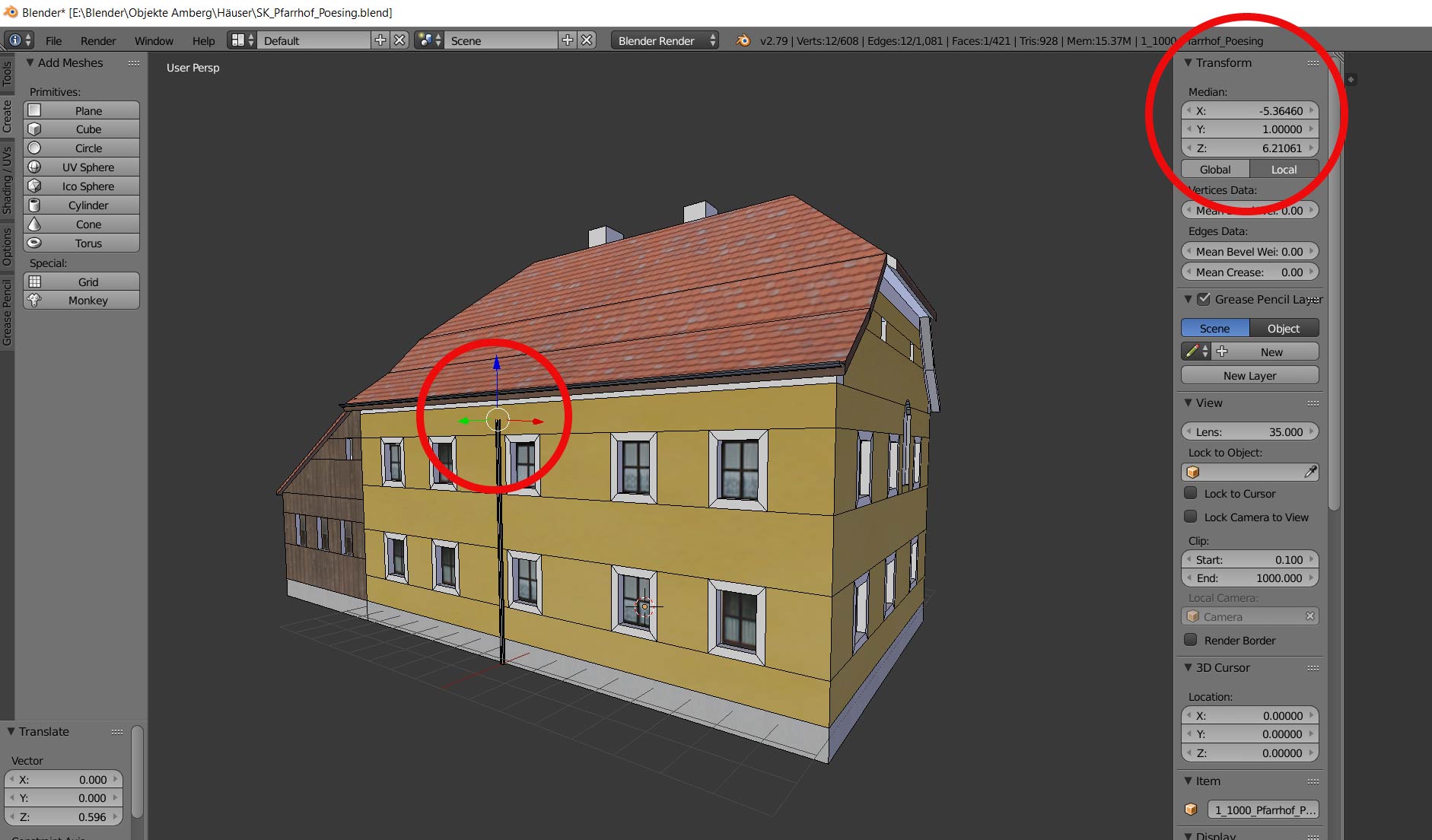Click the Mean Crease slider
The height and width of the screenshot is (840, 1432).
(1250, 272)
